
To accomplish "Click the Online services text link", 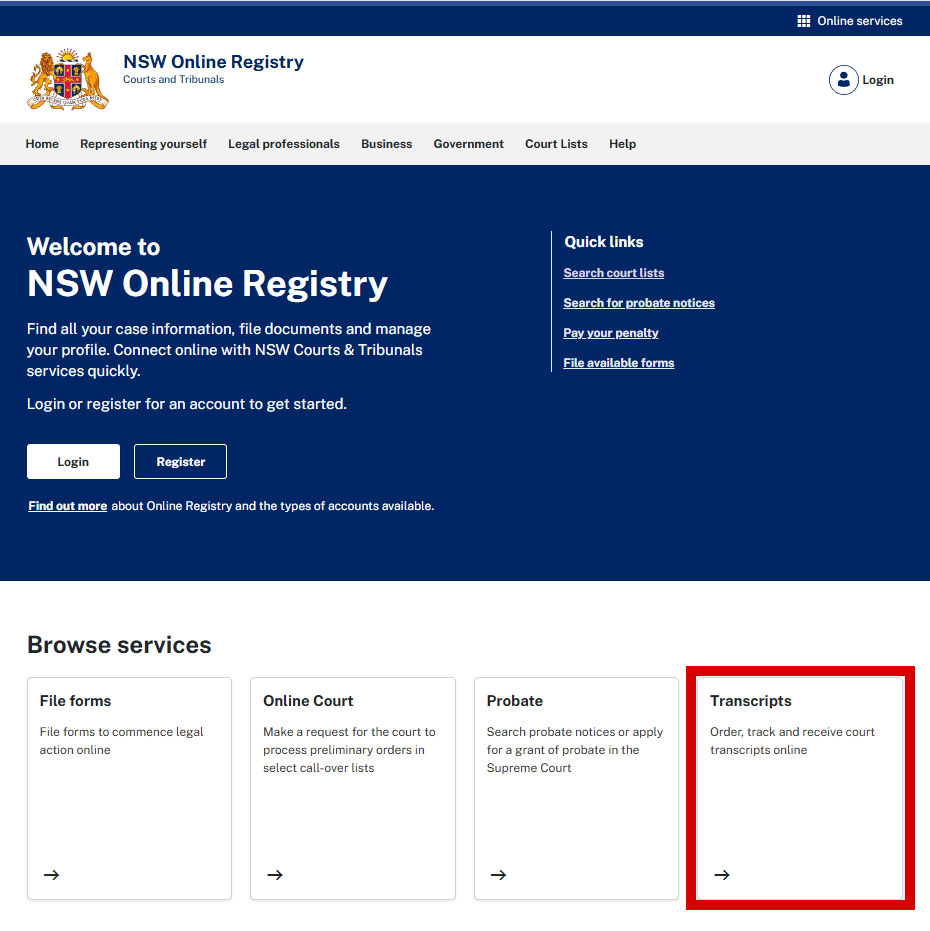I will [859, 21].
